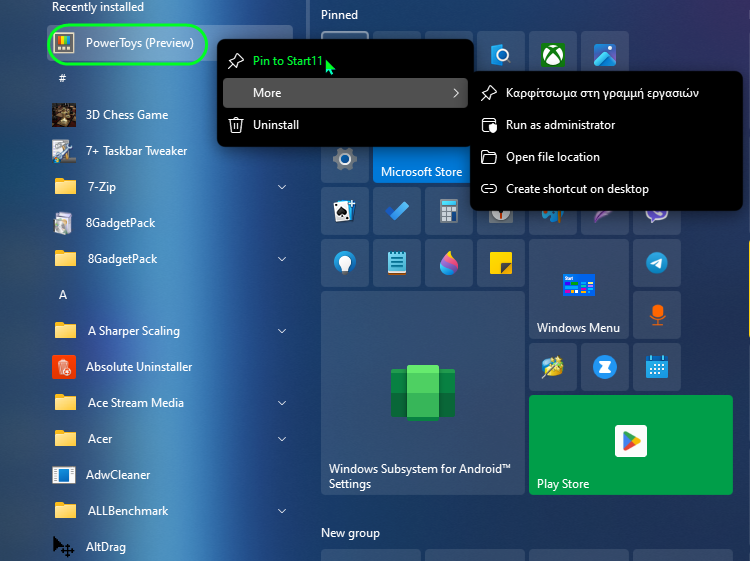Image resolution: width=750 pixels, height=561 pixels.
Task: Launch the Voice Recorder microphone tile
Action: click(656, 315)
